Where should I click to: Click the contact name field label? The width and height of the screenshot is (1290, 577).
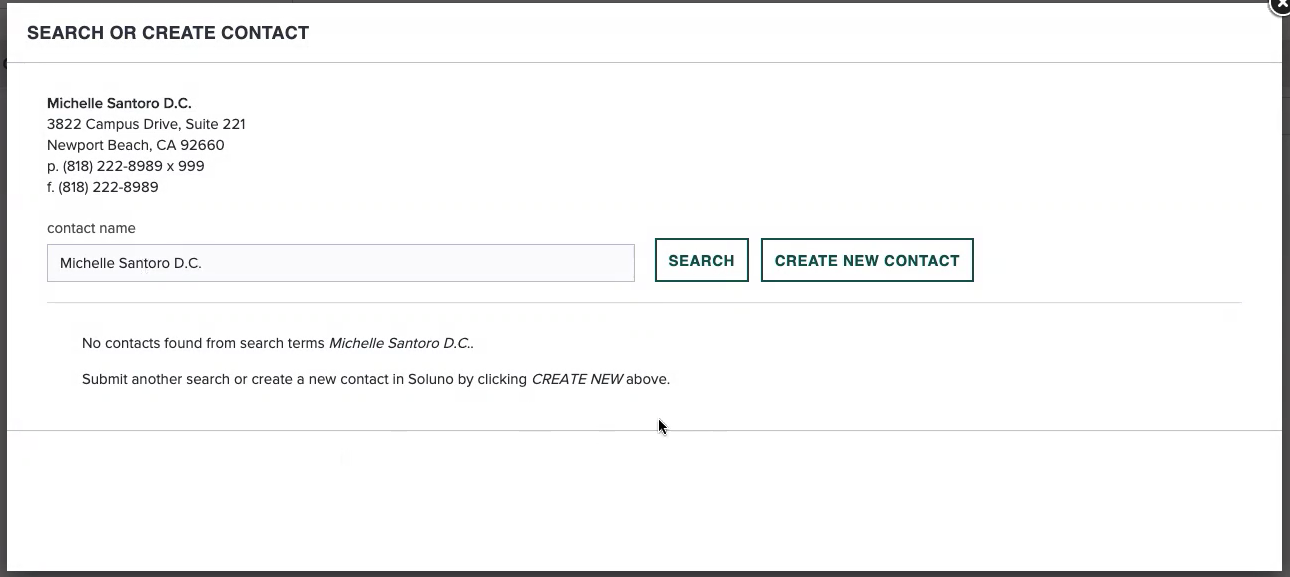pyautogui.click(x=91, y=228)
